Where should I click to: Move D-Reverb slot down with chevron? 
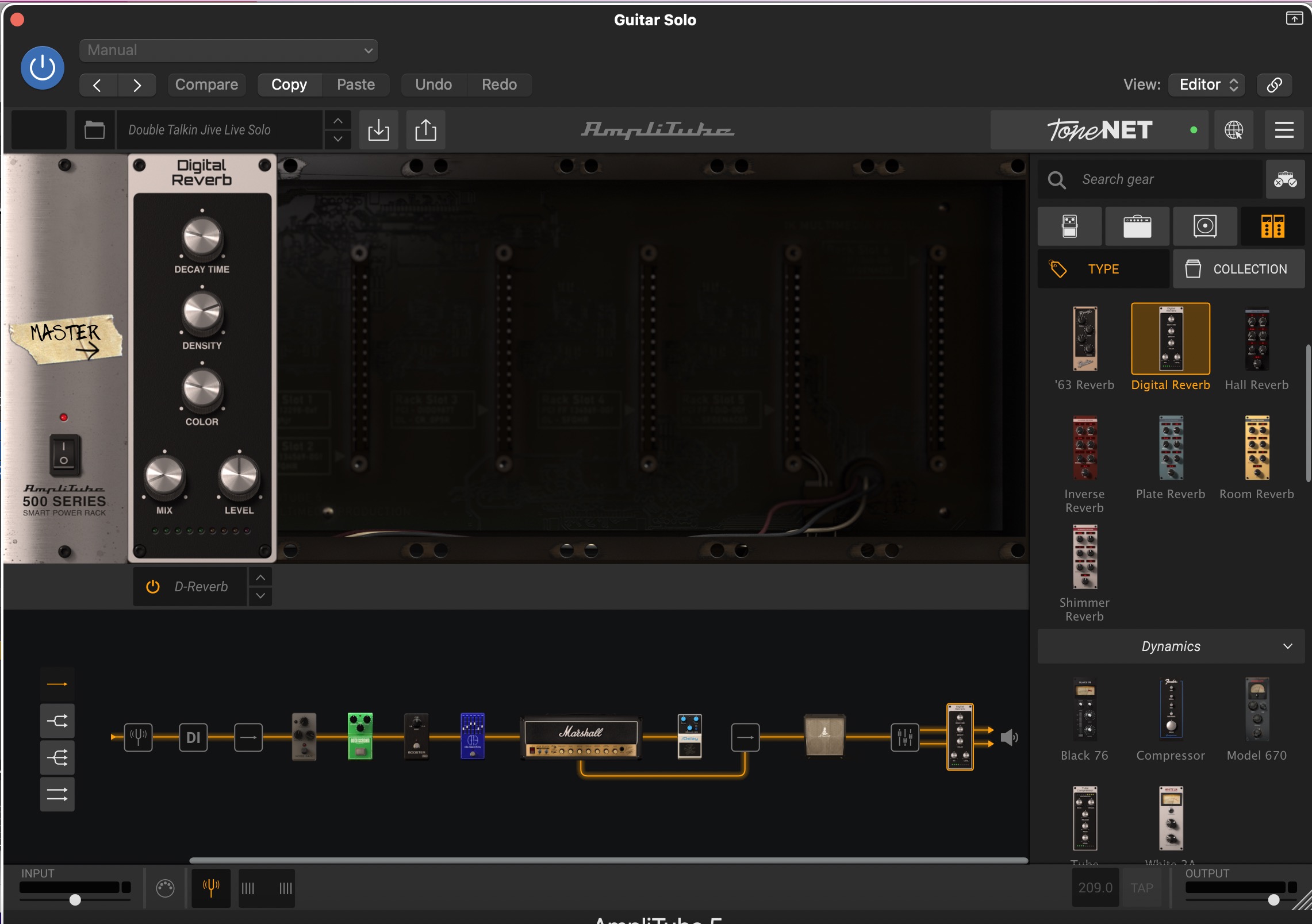click(x=260, y=596)
